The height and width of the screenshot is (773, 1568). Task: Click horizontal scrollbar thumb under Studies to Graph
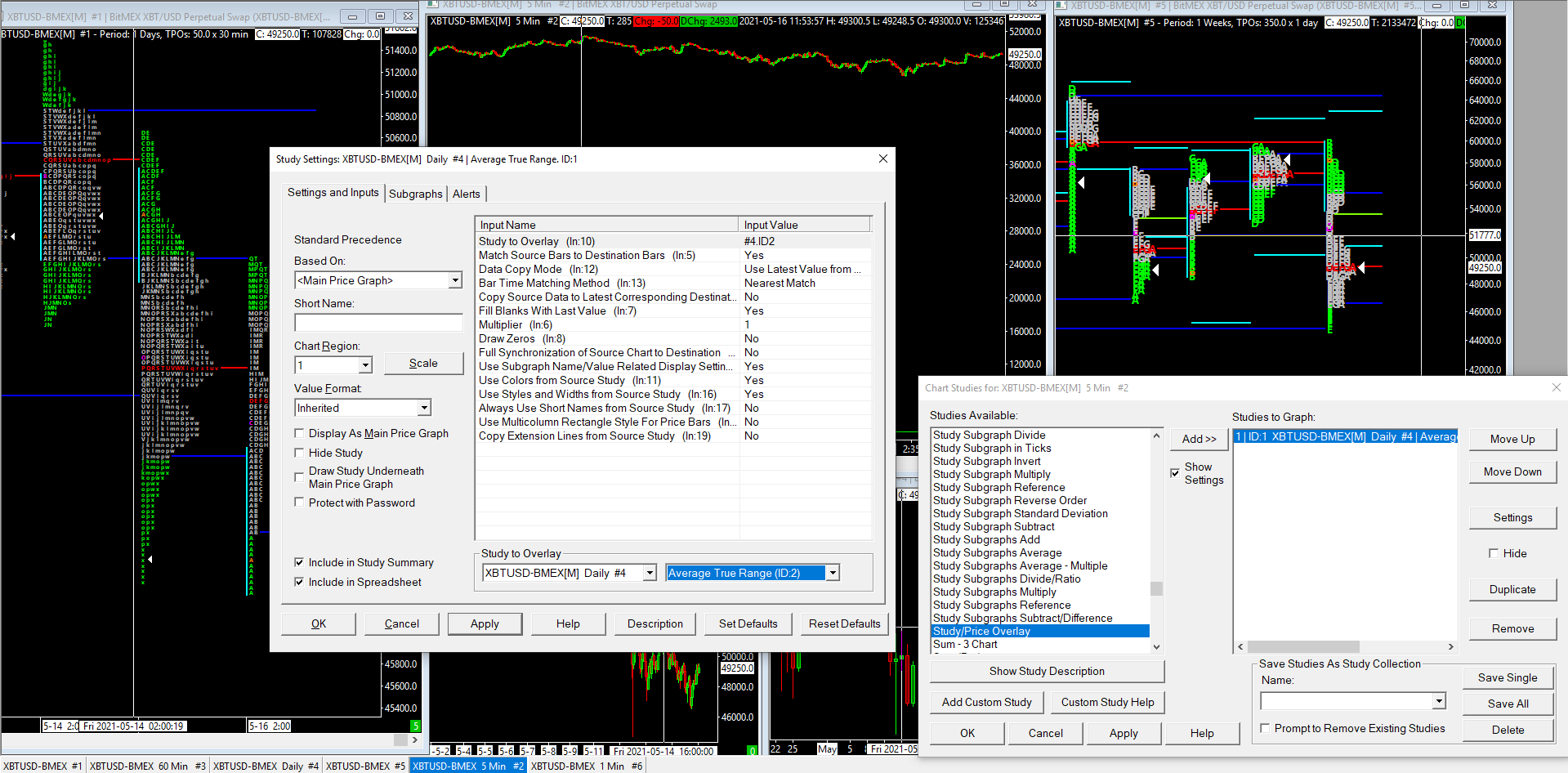(1303, 646)
